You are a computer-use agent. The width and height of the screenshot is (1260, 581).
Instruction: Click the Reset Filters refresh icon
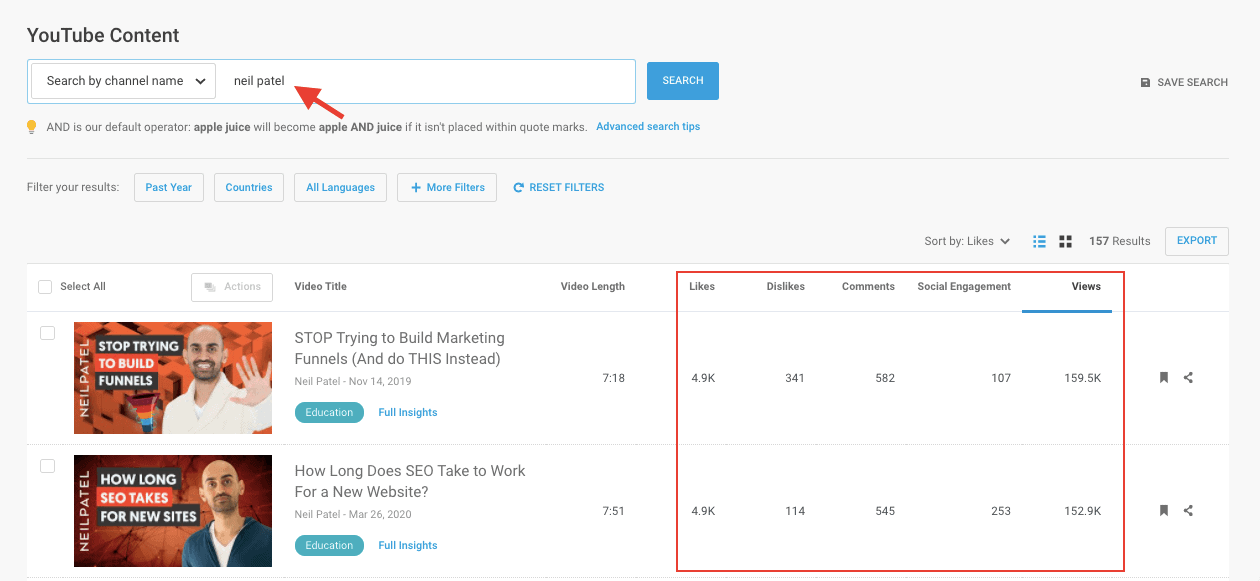pyautogui.click(x=518, y=188)
